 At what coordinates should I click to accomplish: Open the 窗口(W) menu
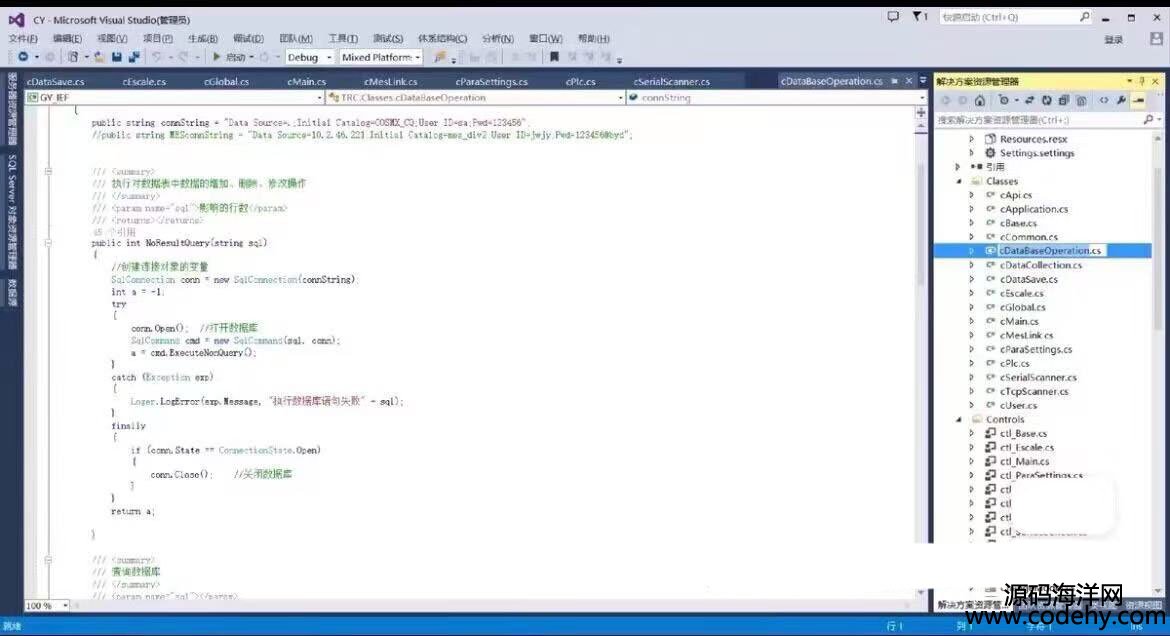pyautogui.click(x=545, y=38)
